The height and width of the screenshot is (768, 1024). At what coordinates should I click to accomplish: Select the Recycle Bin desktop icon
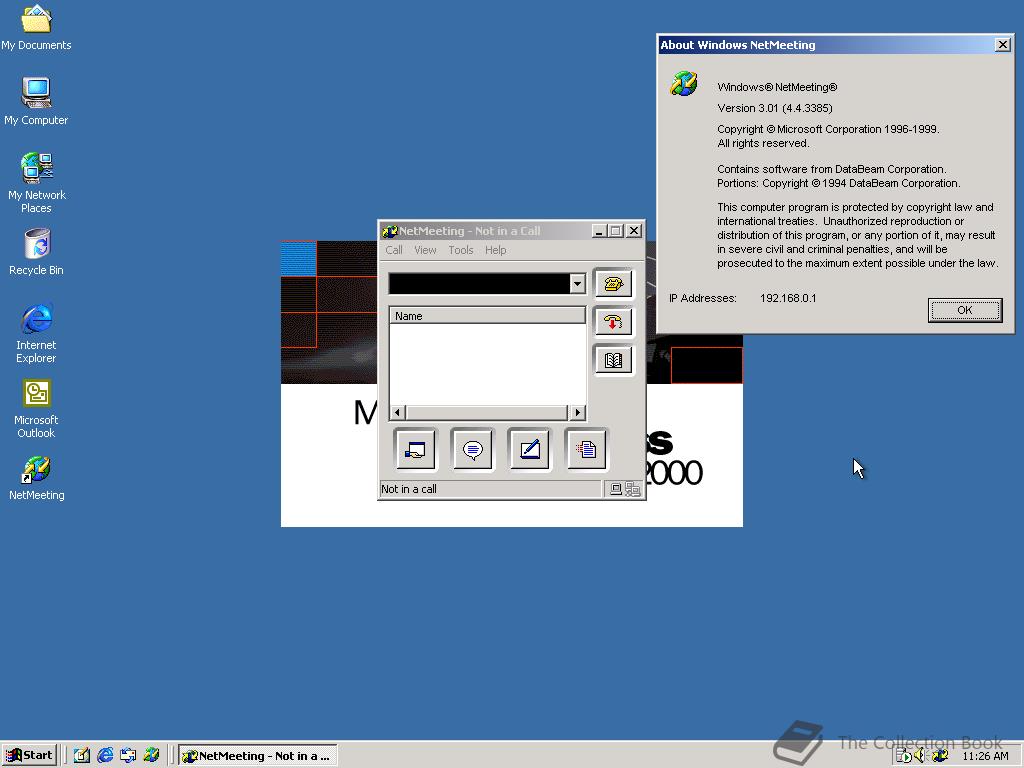[x=36, y=252]
